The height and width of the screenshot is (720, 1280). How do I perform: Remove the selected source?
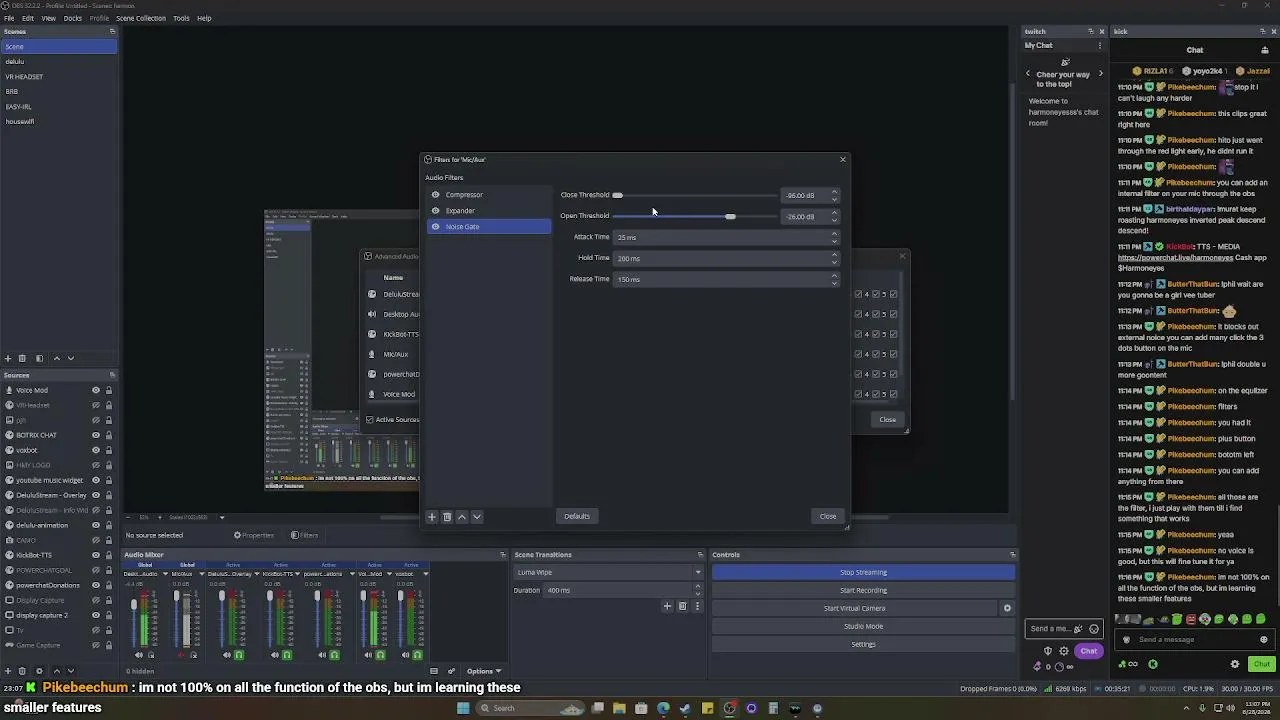click(23, 671)
